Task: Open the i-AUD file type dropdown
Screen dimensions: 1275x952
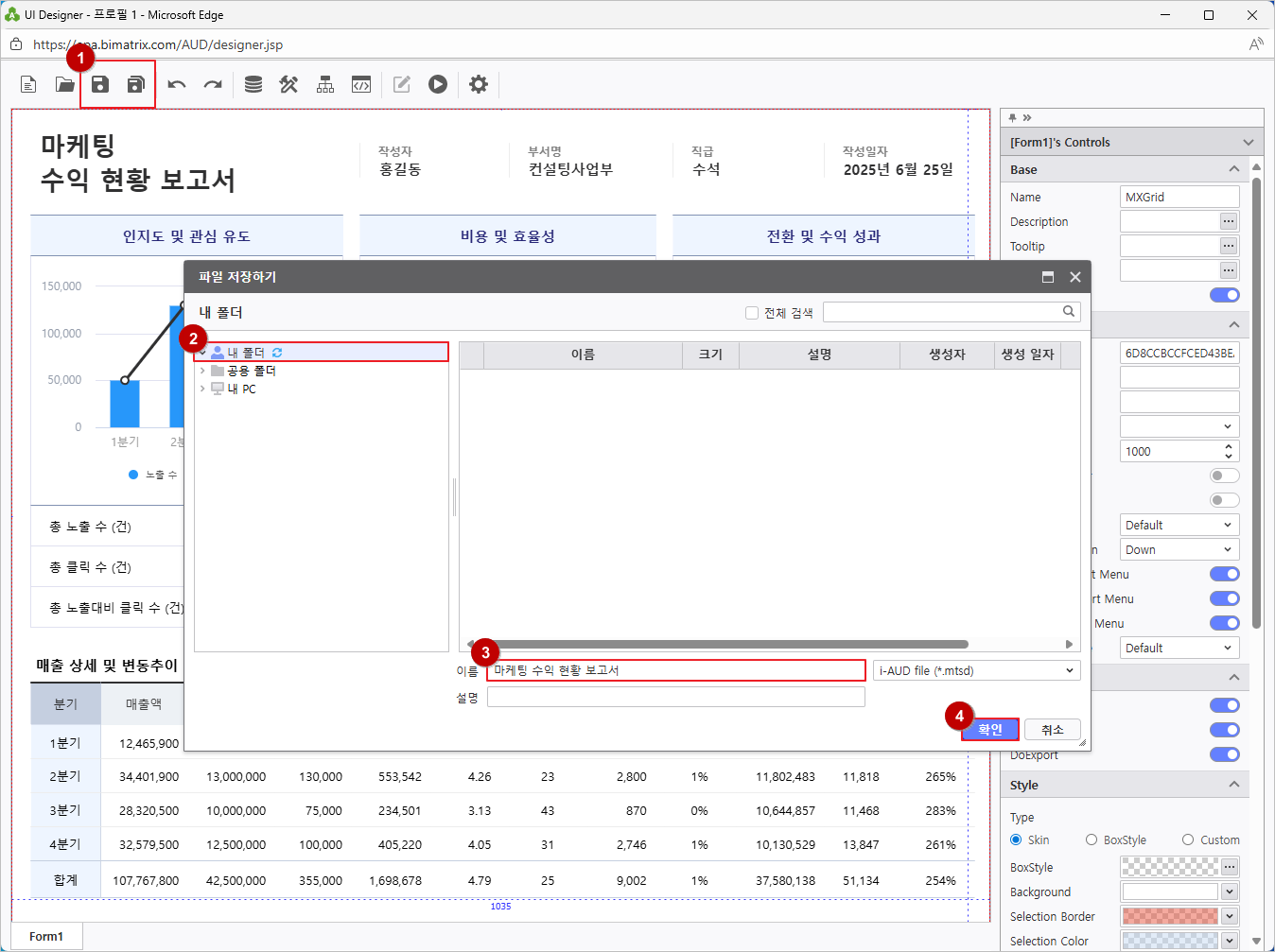Action: 976,670
